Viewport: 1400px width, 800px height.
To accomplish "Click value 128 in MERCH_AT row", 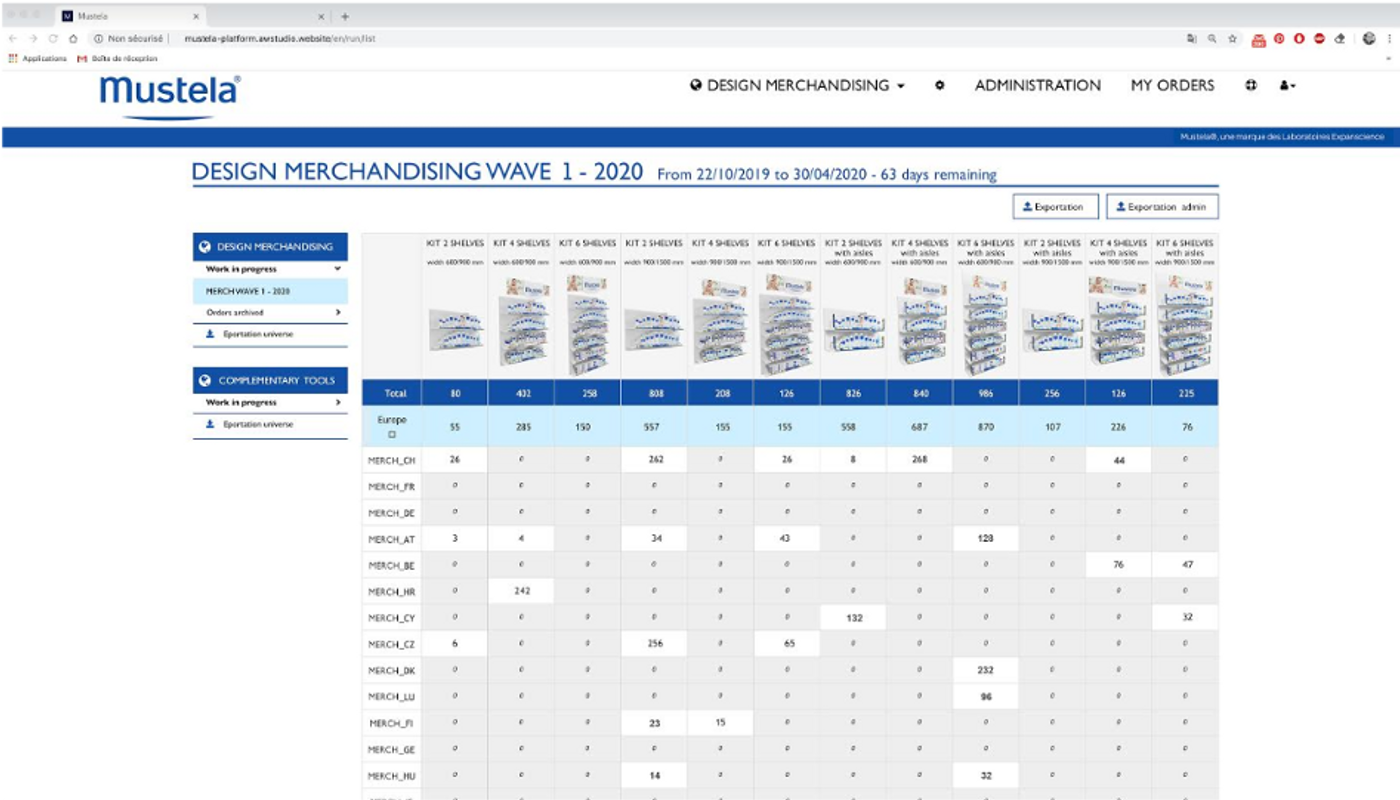I will coord(986,539).
